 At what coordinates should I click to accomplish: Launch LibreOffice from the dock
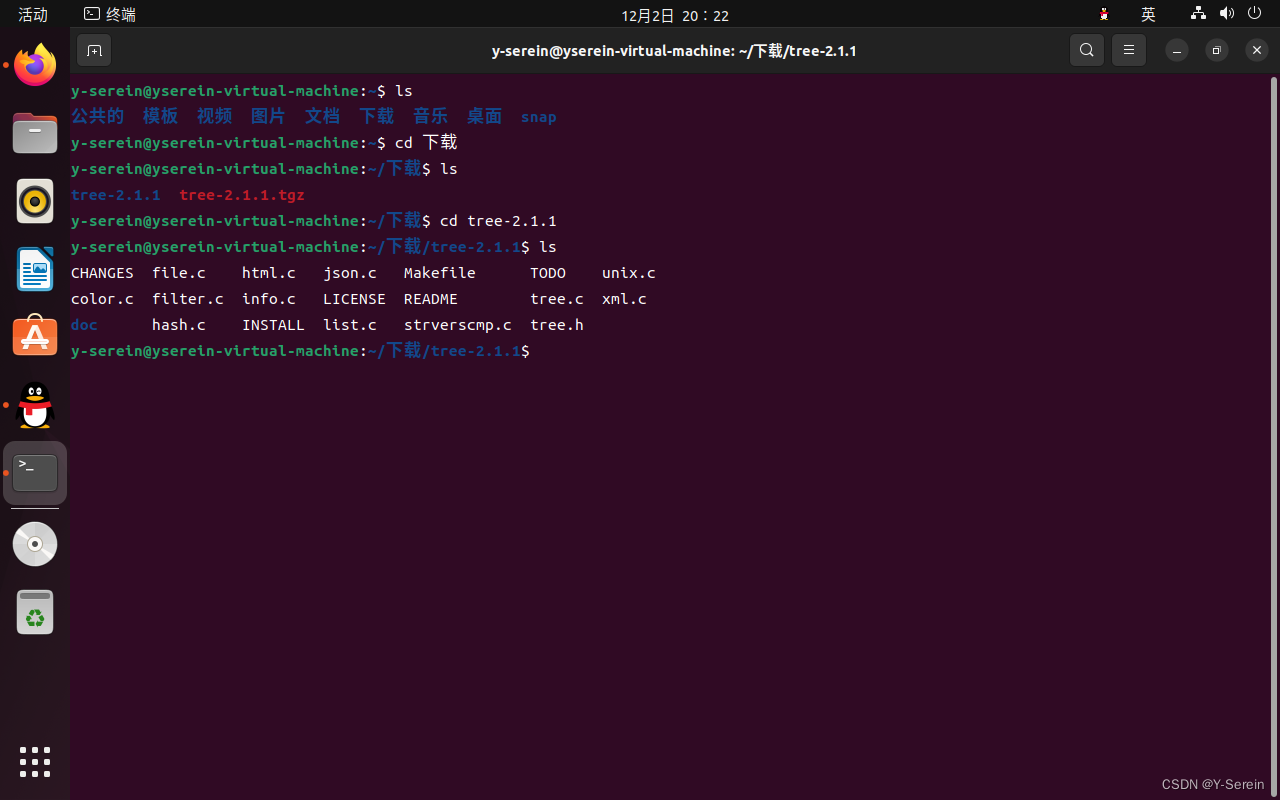35,268
